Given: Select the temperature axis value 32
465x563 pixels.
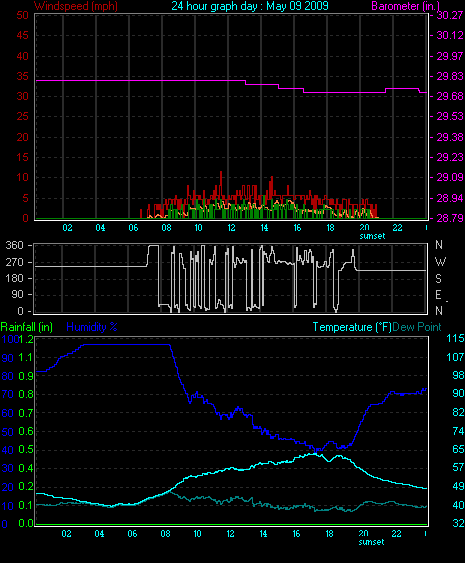Looking at the screenshot, I should point(458,524).
